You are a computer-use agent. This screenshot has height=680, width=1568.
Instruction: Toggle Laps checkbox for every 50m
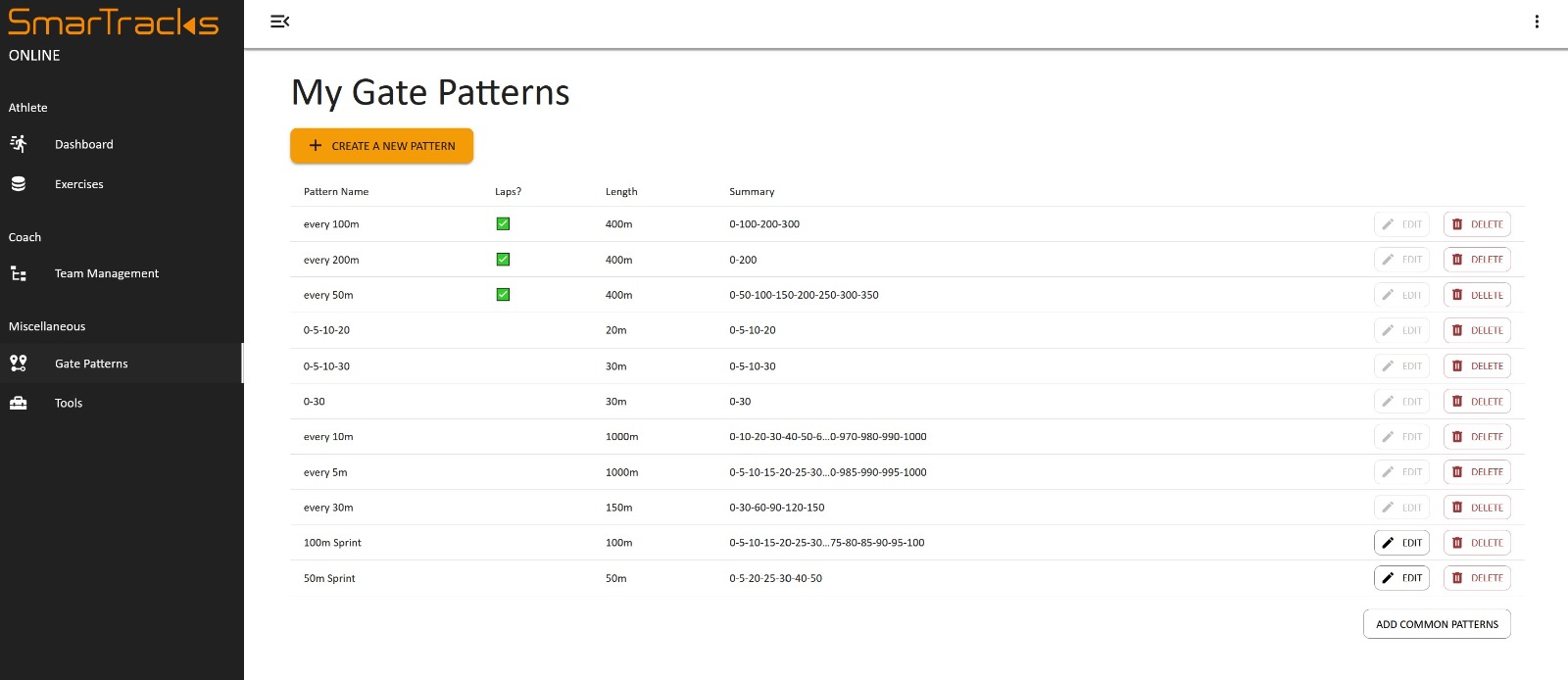tap(503, 295)
